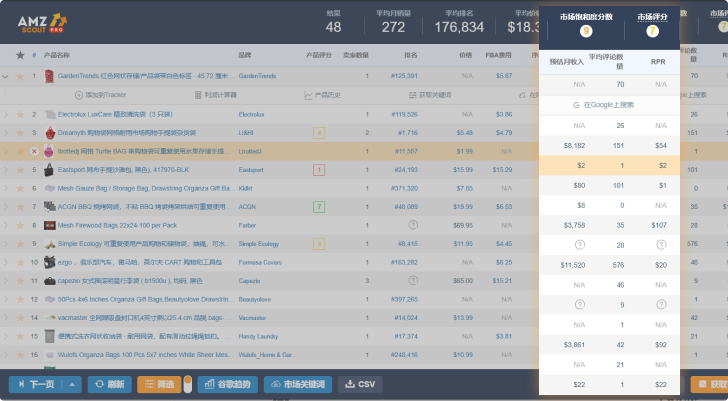Click the 下一页 next page button
728x401 pixels.
pyautogui.click(x=37, y=384)
